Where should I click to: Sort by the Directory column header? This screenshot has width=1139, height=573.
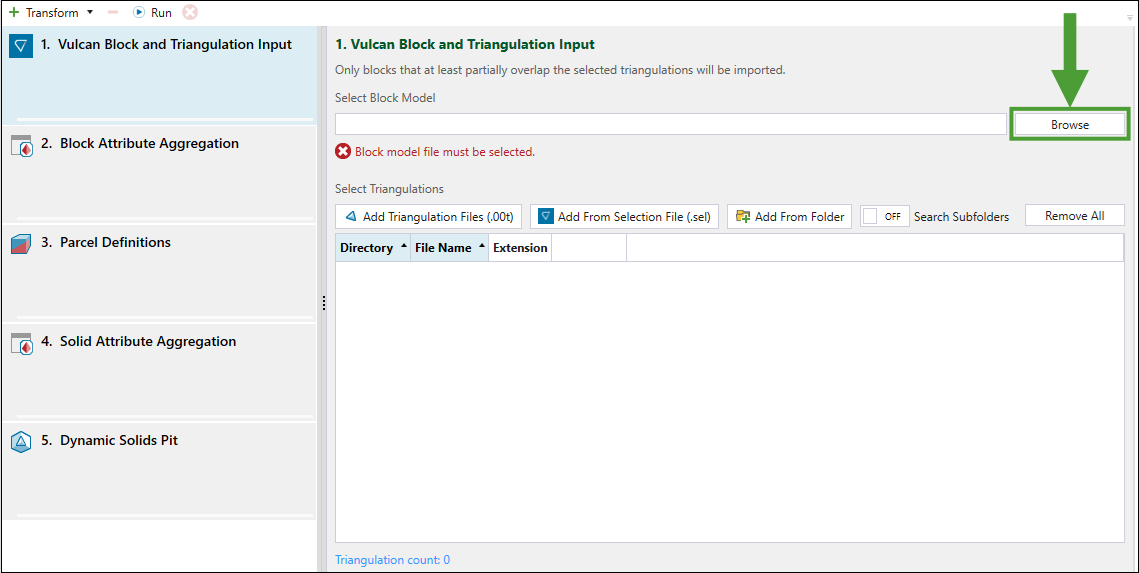[373, 248]
